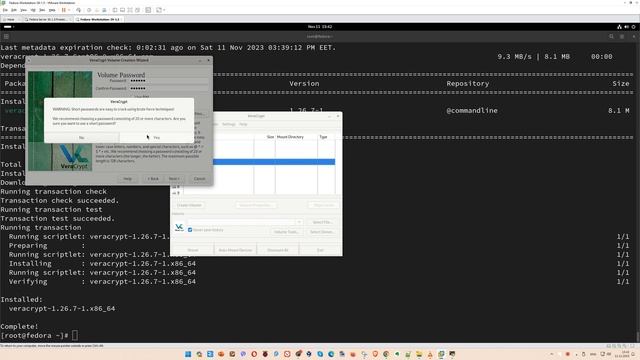Click Exit button in VeraCrypt main window
Screen dimensions: 640x360
(x=320, y=250)
